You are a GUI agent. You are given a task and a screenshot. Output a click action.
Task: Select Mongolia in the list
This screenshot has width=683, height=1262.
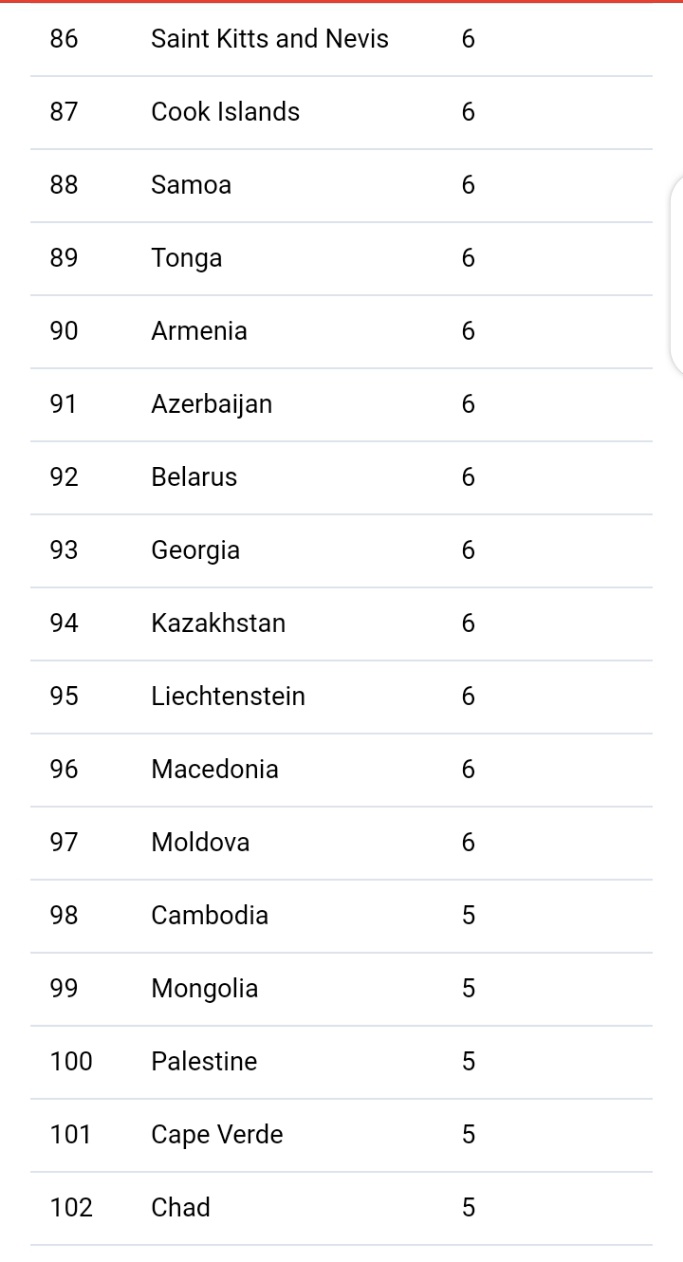[204, 988]
